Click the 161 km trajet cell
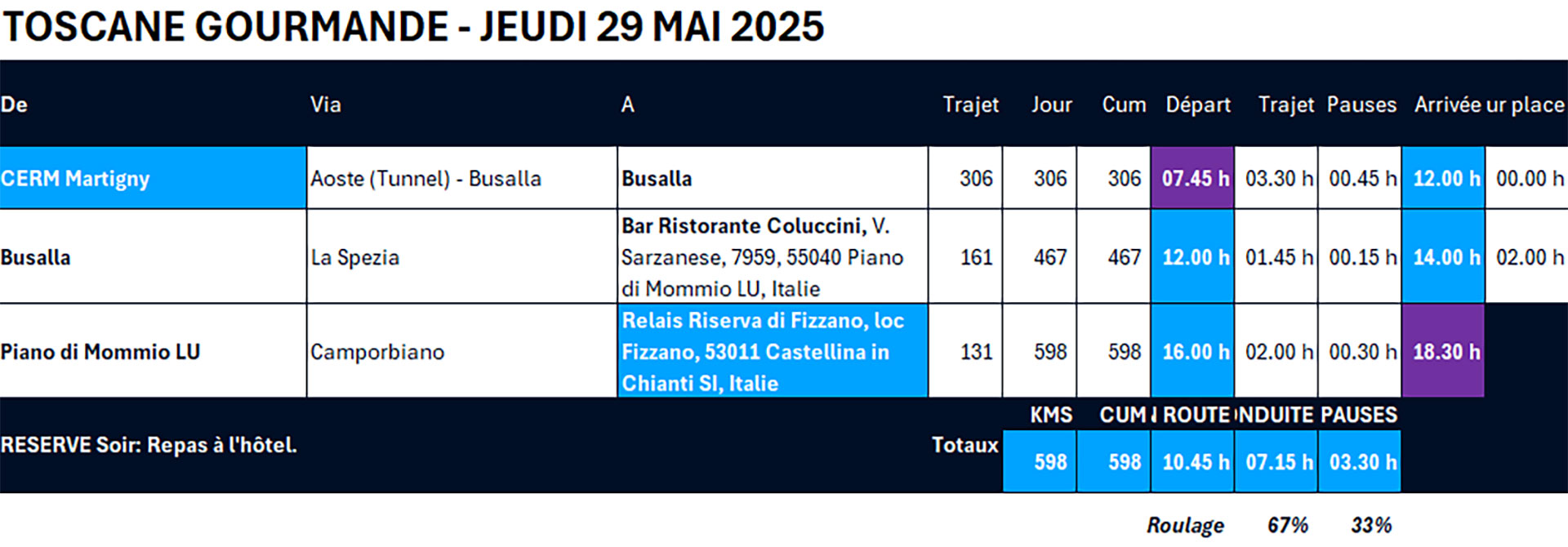 point(966,257)
